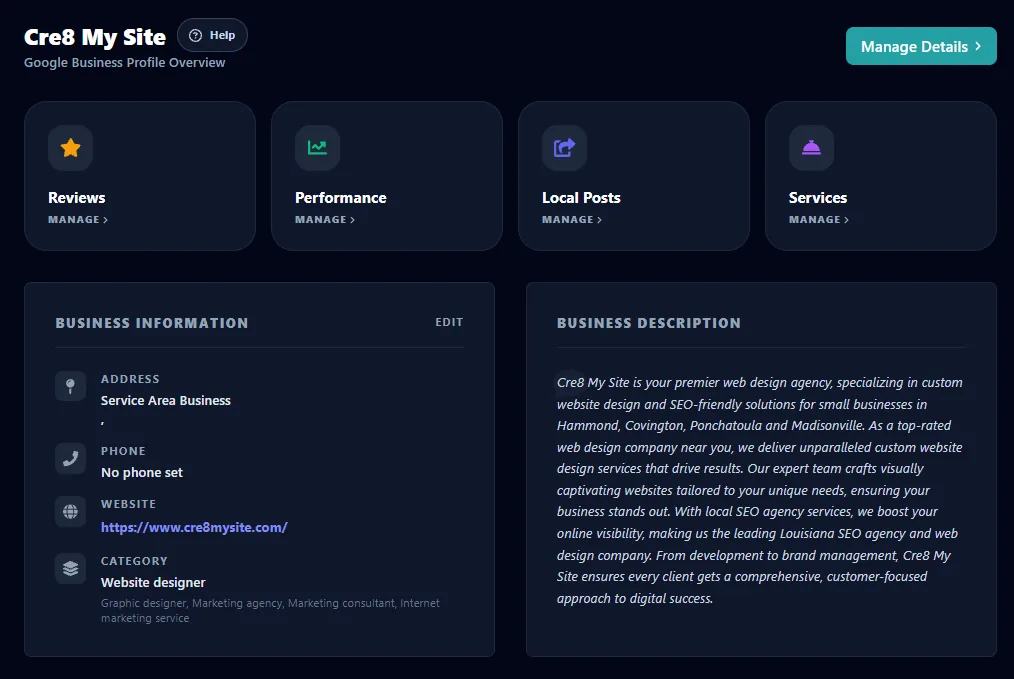Screen dimensions: 1014x679
Task: Click the Business Description heading
Action: 649,323
